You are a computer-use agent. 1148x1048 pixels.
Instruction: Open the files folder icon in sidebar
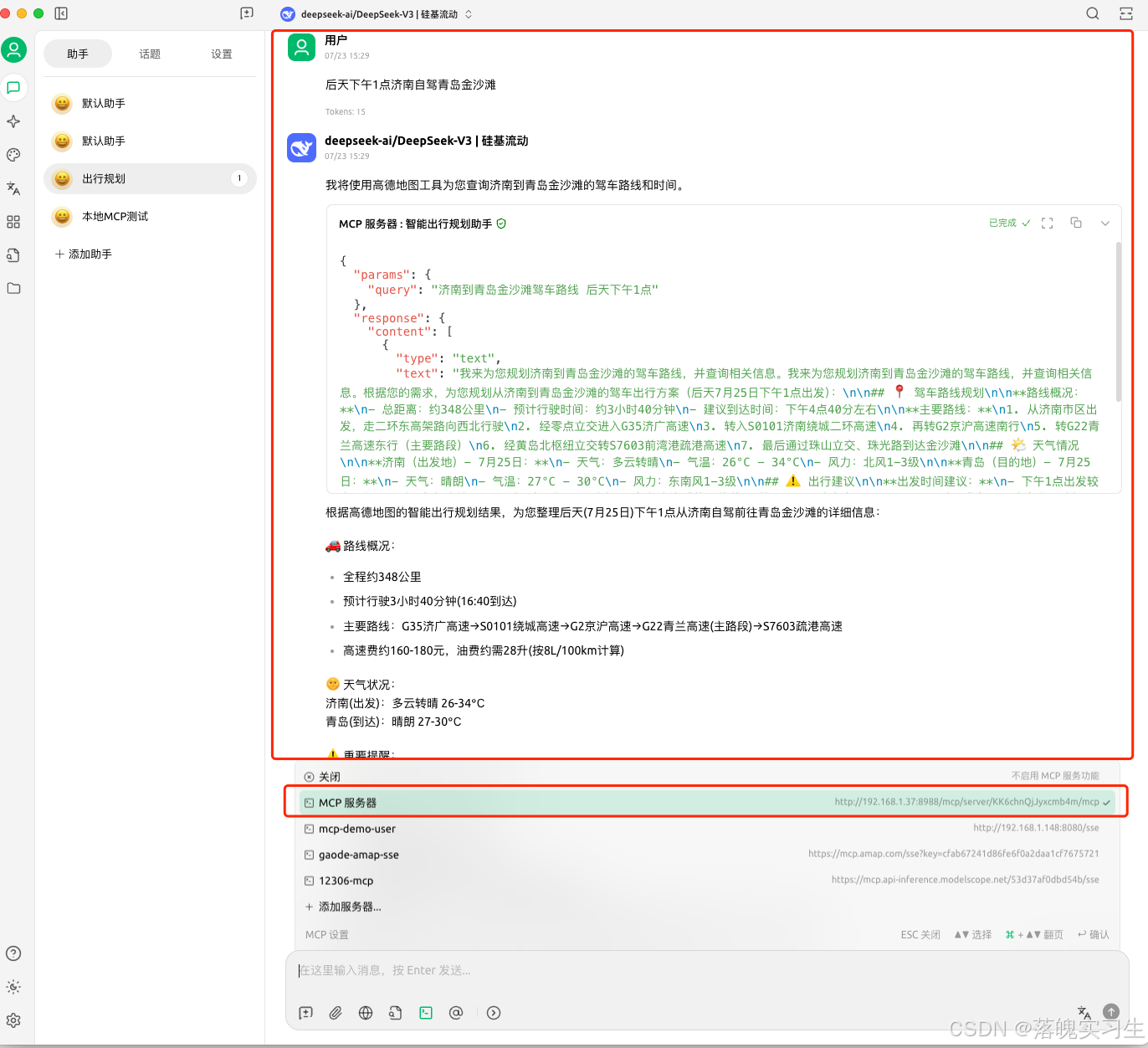coord(13,289)
